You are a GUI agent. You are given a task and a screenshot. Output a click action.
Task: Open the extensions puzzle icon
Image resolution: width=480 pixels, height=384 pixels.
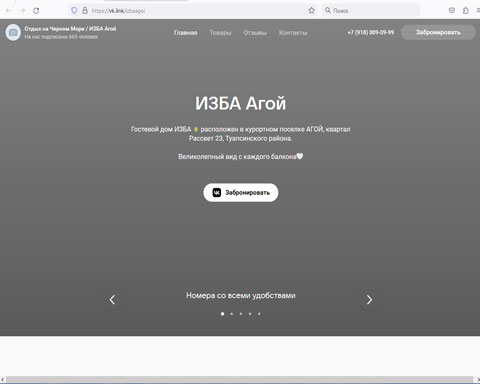[465, 10]
